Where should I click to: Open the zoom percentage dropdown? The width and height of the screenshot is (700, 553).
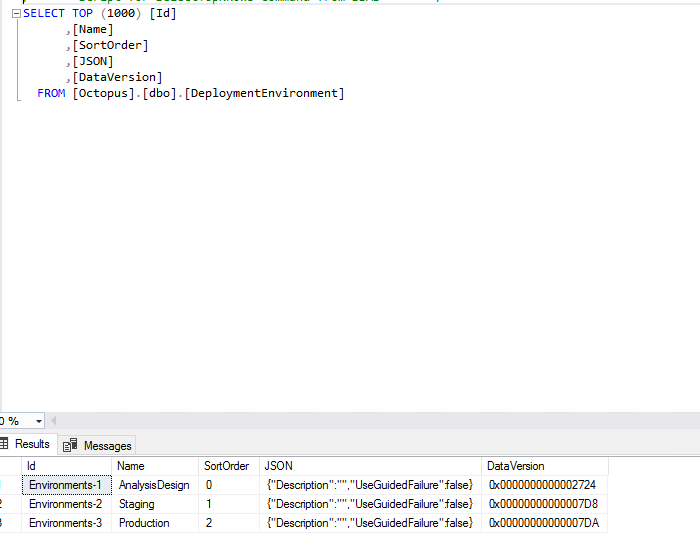point(39,421)
